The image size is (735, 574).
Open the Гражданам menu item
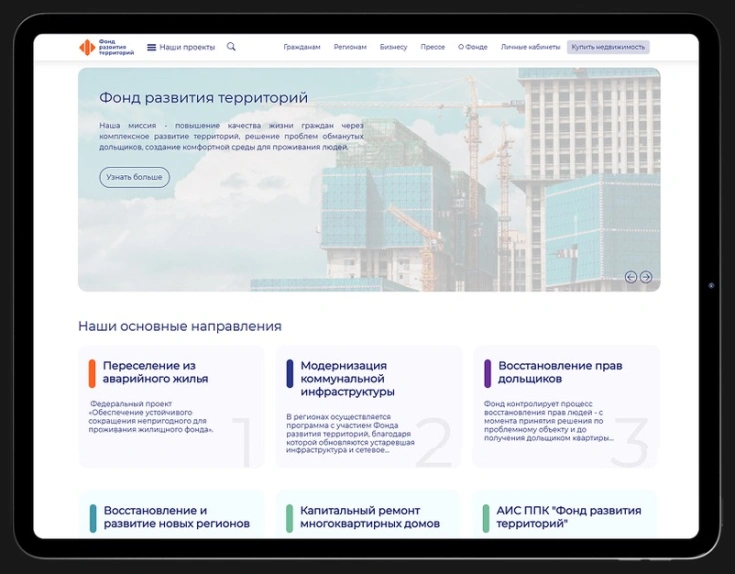(x=302, y=47)
